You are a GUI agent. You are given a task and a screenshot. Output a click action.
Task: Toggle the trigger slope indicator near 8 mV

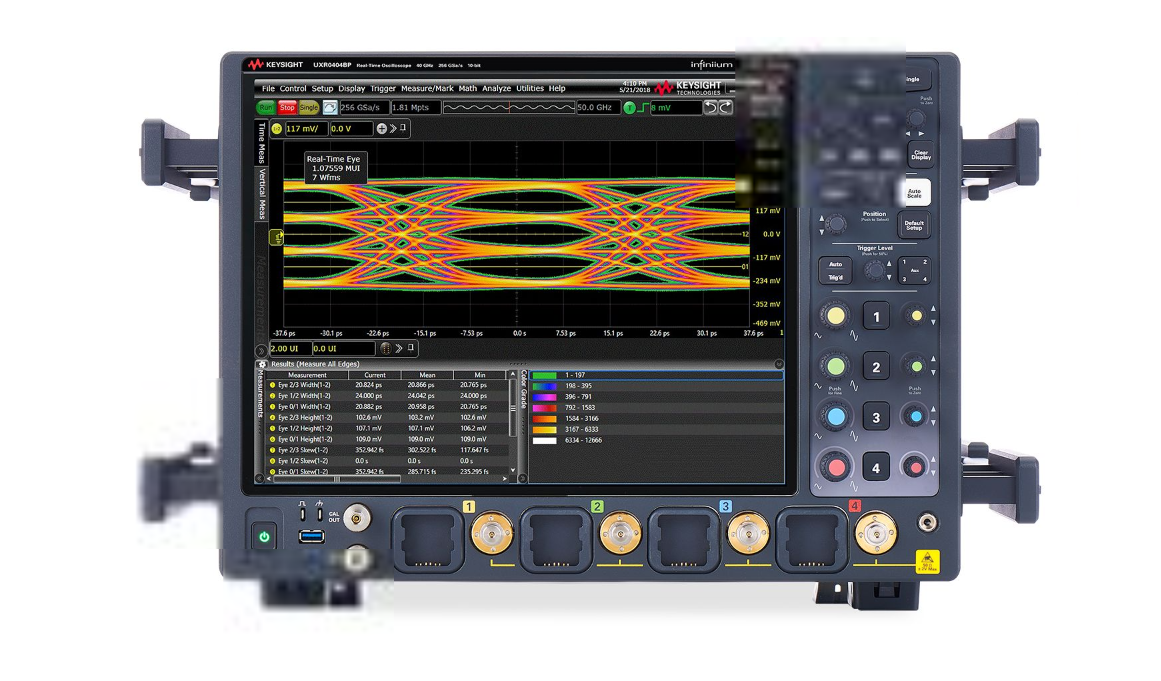point(643,107)
